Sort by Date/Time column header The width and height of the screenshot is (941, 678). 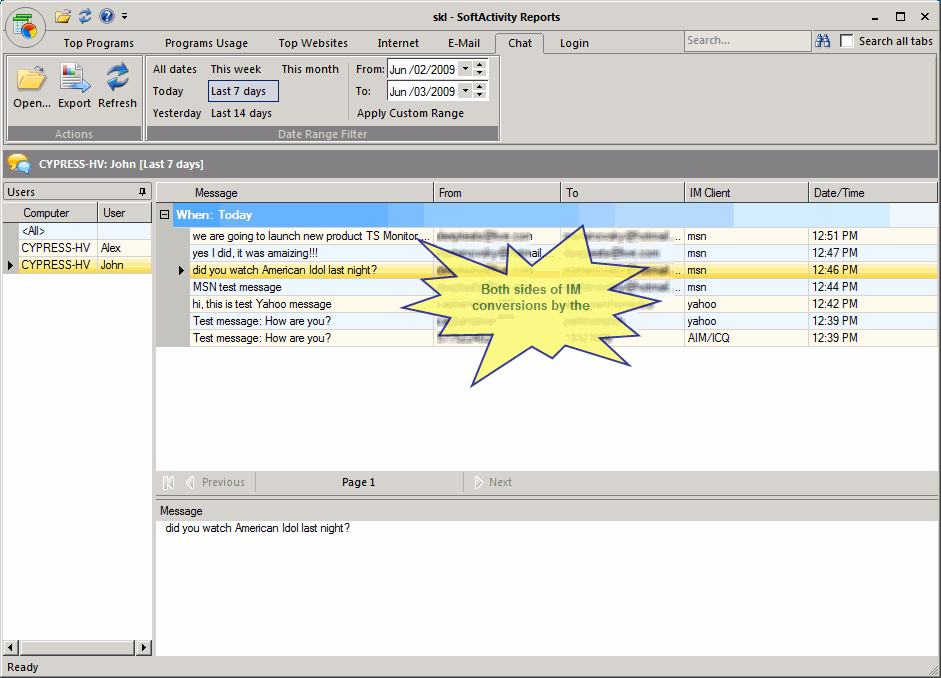[x=873, y=193]
